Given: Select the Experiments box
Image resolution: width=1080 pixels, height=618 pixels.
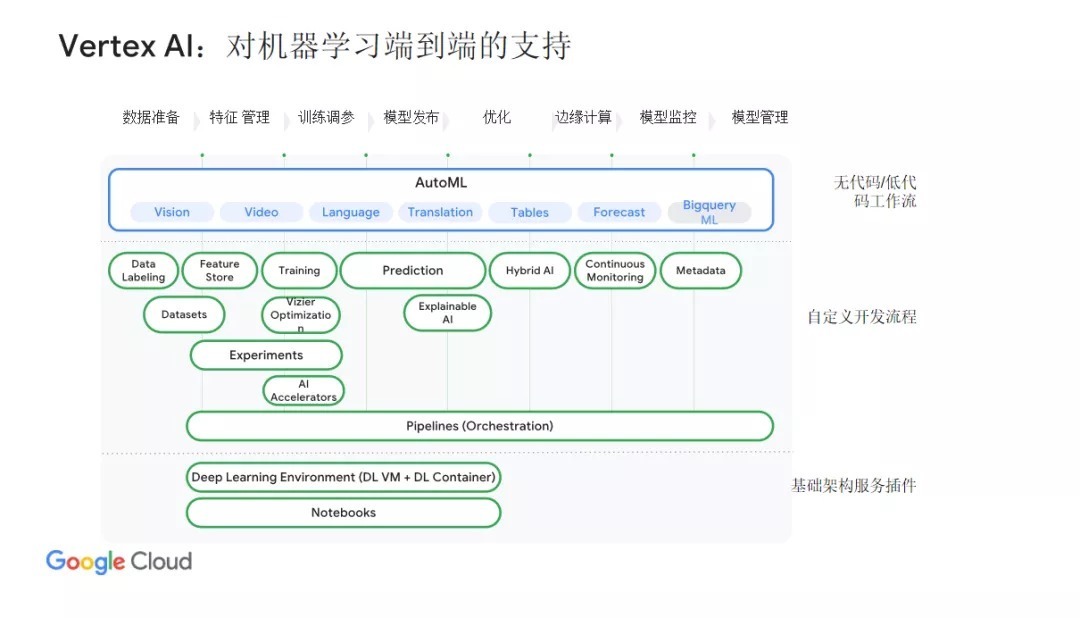Looking at the screenshot, I should (266, 356).
